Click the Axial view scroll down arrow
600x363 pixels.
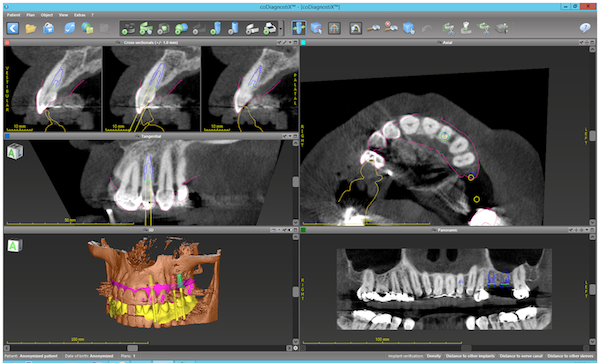(x=592, y=222)
